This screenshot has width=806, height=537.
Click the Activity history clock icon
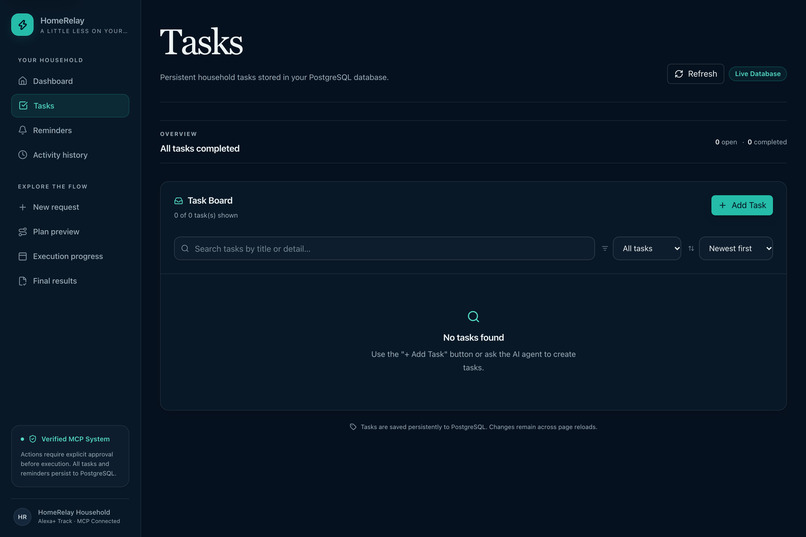23,155
